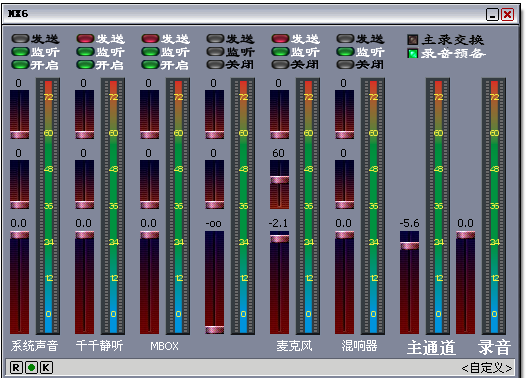Enable 监听 on the unnamed -oo channel
529x378 pixels.
[x=215, y=52]
